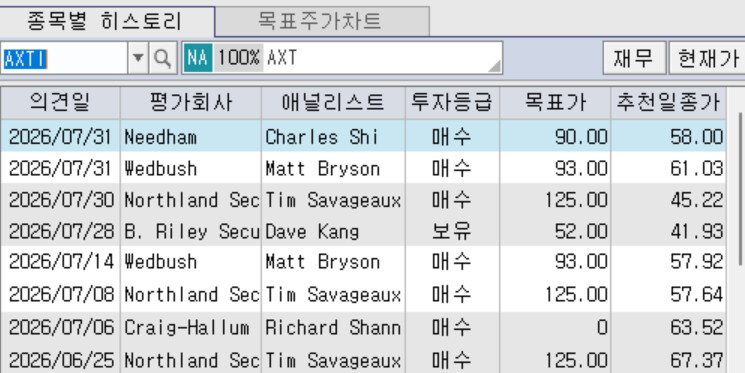Click the AXTI ticker input field
745x373 pixels.
coord(64,58)
